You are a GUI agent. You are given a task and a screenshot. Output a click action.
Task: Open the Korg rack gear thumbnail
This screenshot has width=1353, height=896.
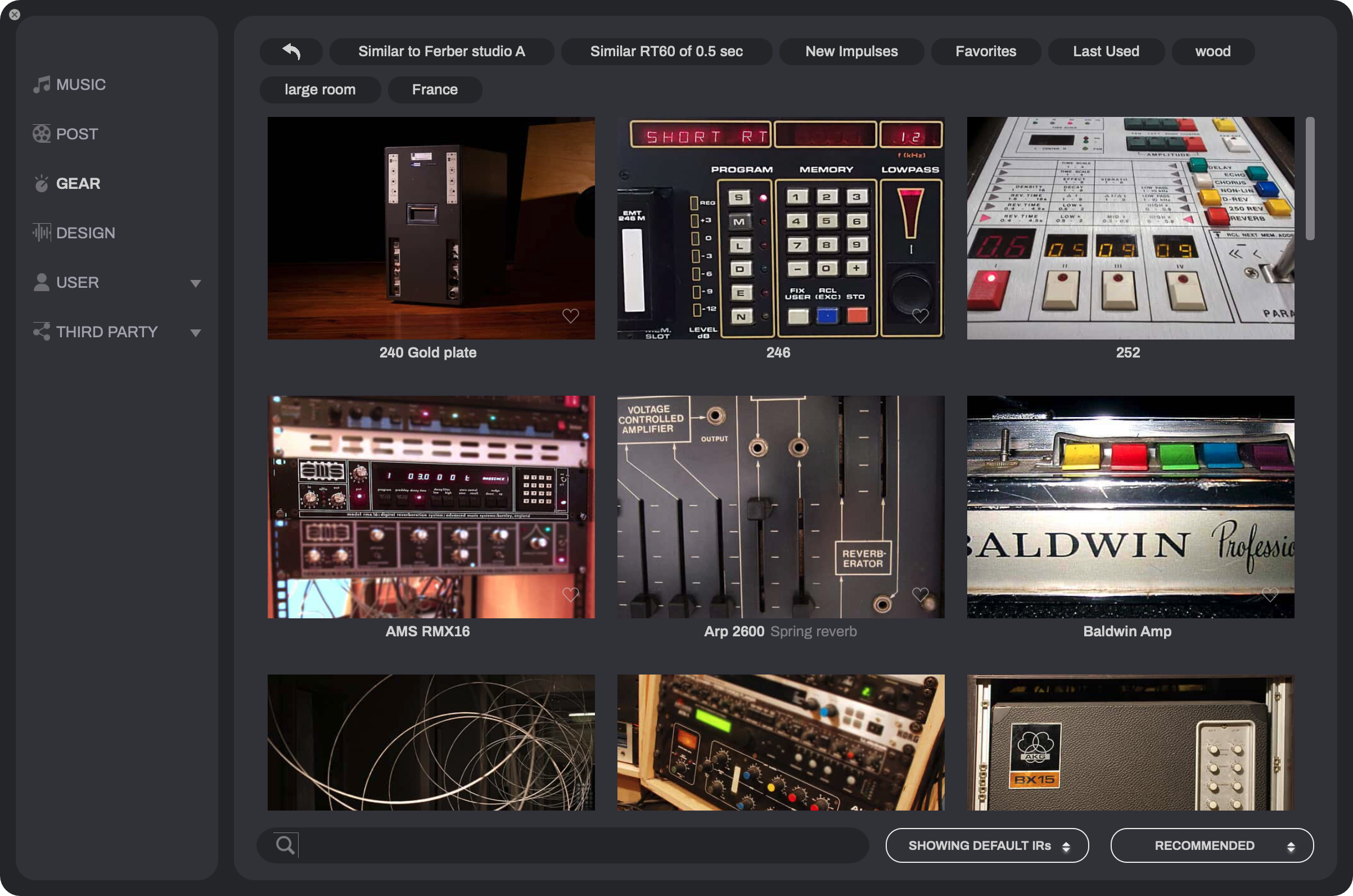781,743
